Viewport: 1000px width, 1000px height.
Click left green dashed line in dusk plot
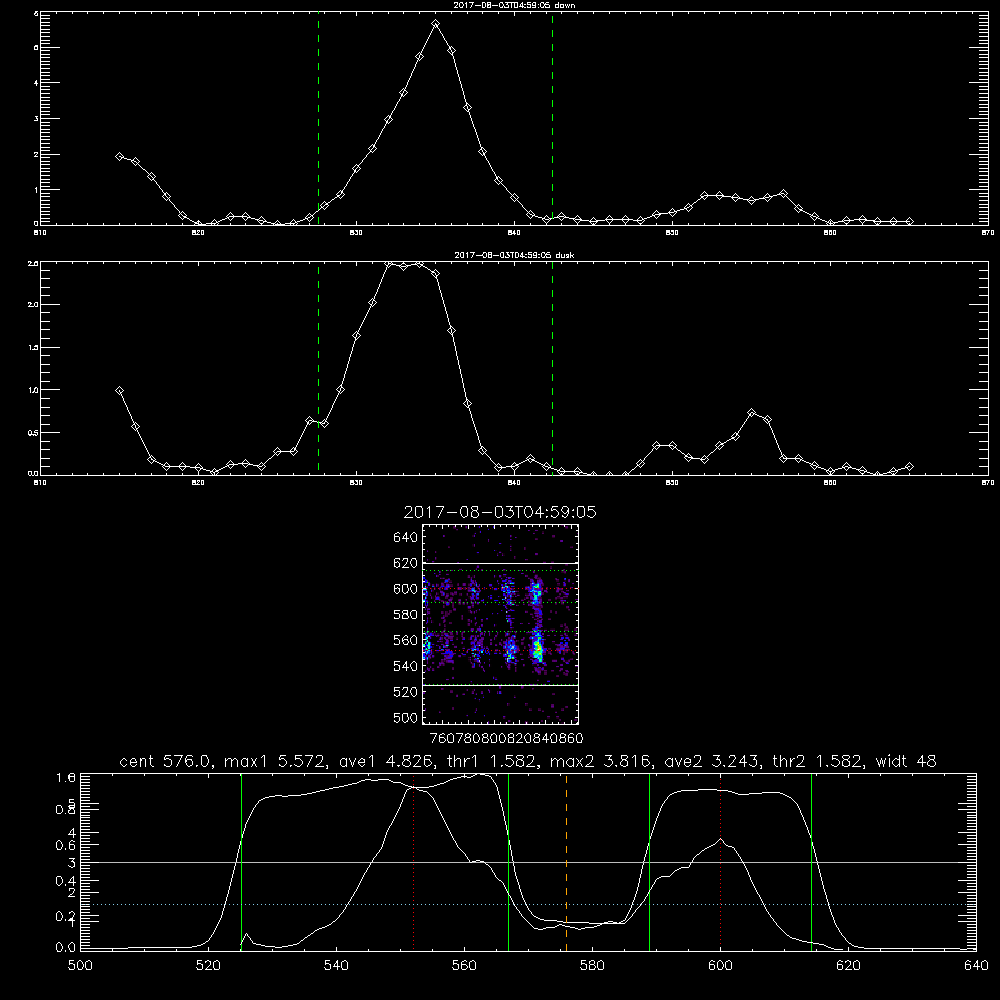[x=318, y=369]
